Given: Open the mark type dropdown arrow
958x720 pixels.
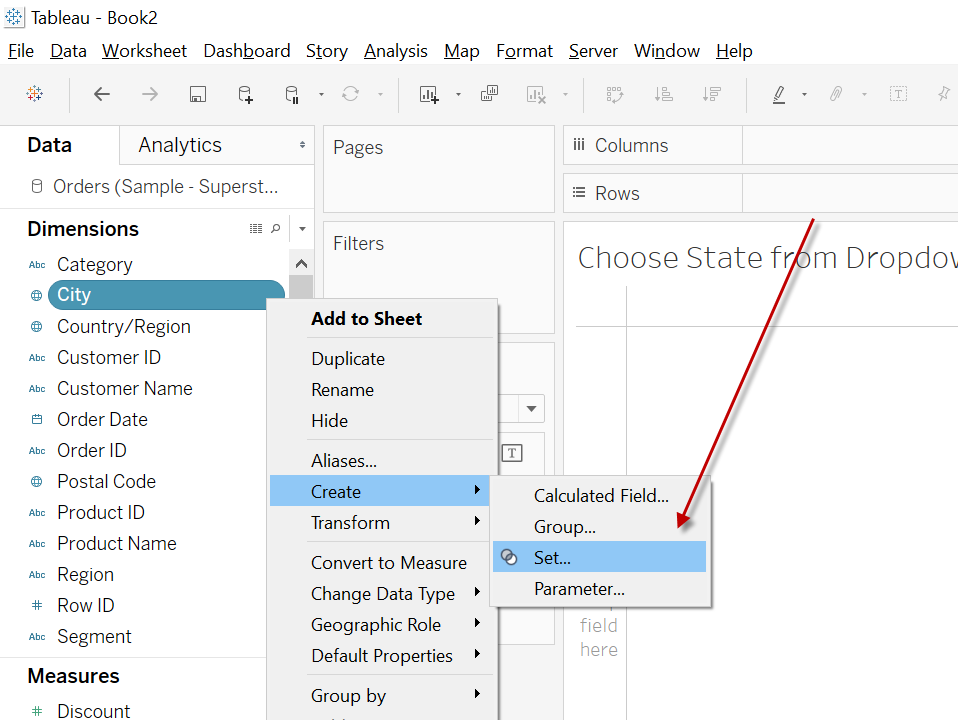Looking at the screenshot, I should pos(531,408).
